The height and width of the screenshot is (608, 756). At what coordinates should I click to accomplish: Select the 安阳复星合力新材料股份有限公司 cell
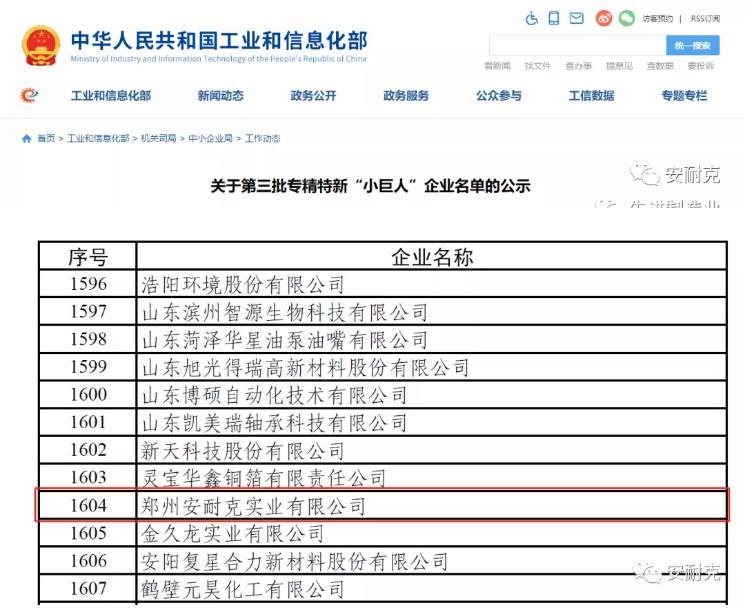(x=432, y=561)
